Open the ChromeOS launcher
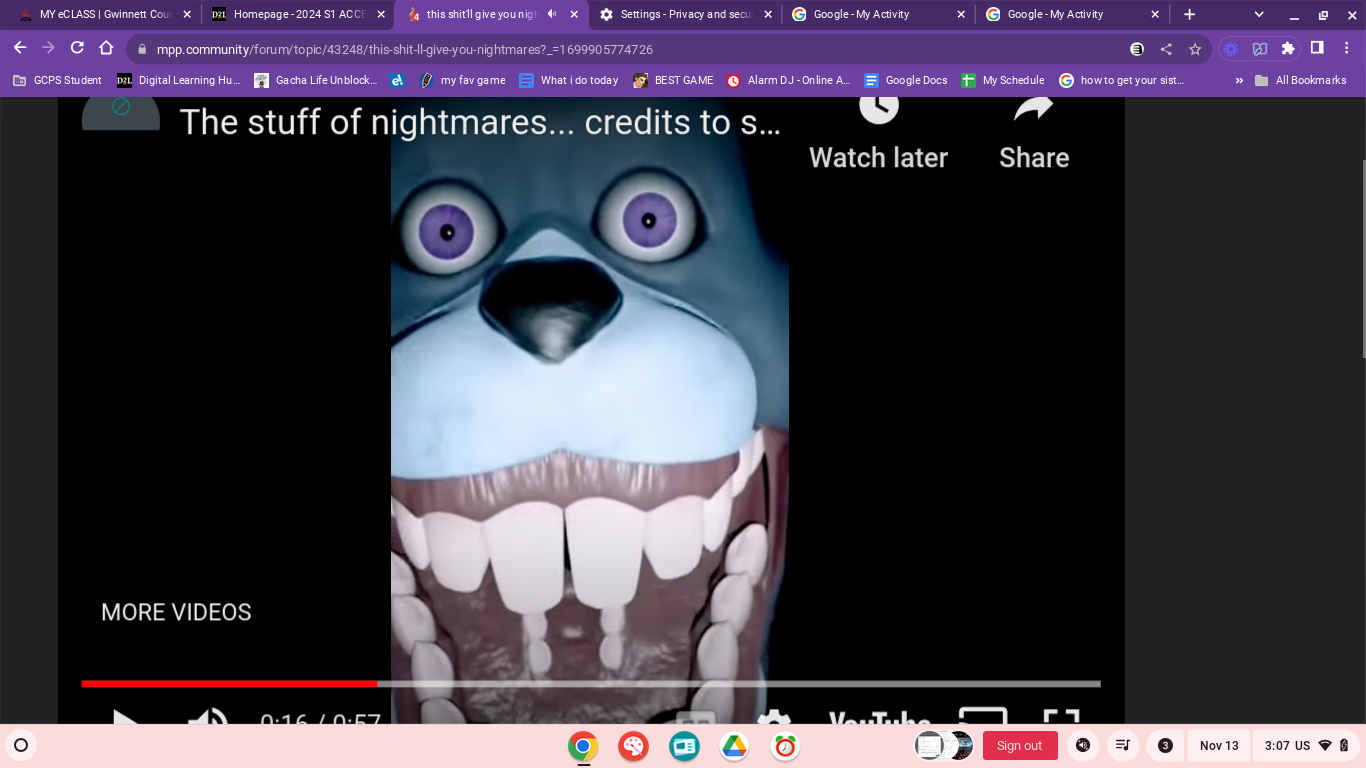 point(21,745)
